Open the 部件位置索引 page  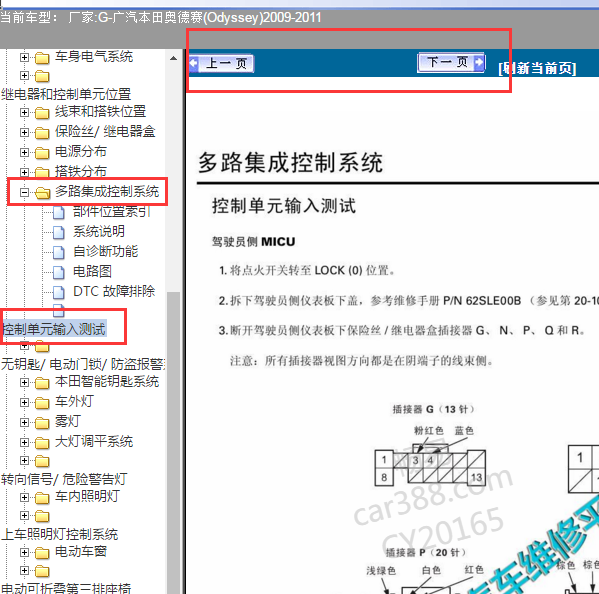tap(112, 211)
